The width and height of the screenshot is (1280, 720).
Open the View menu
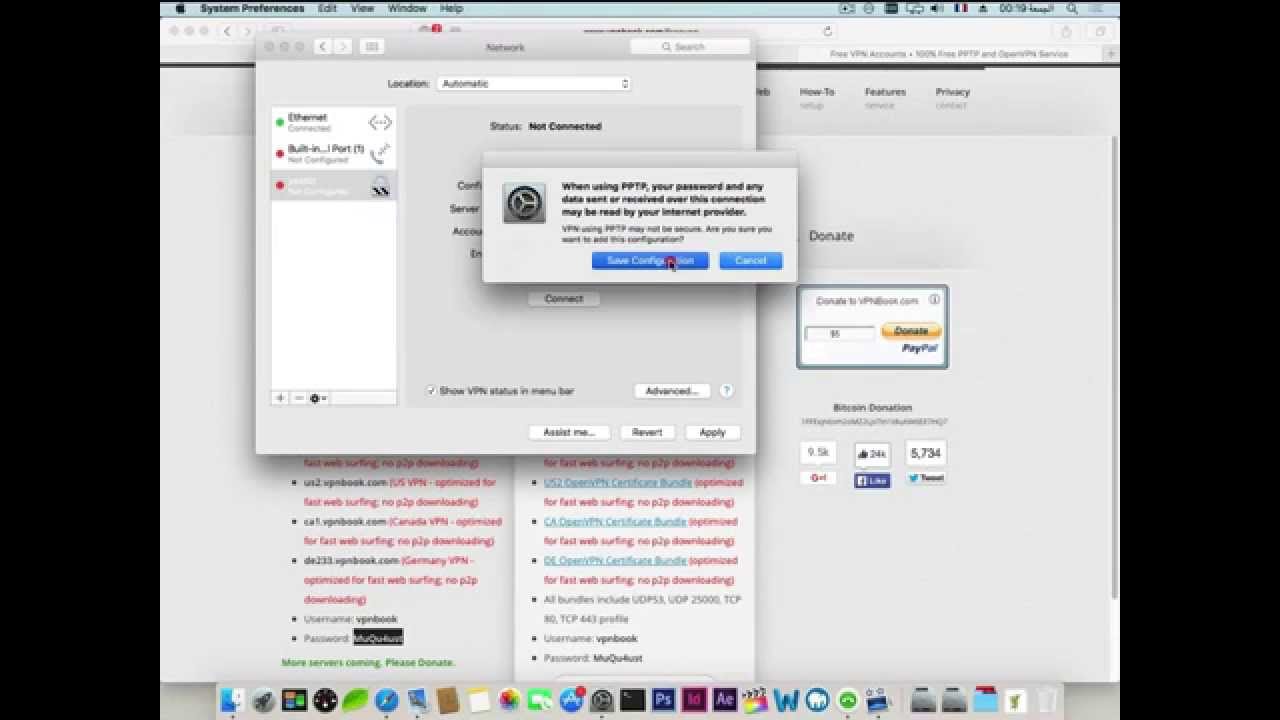[x=362, y=8]
